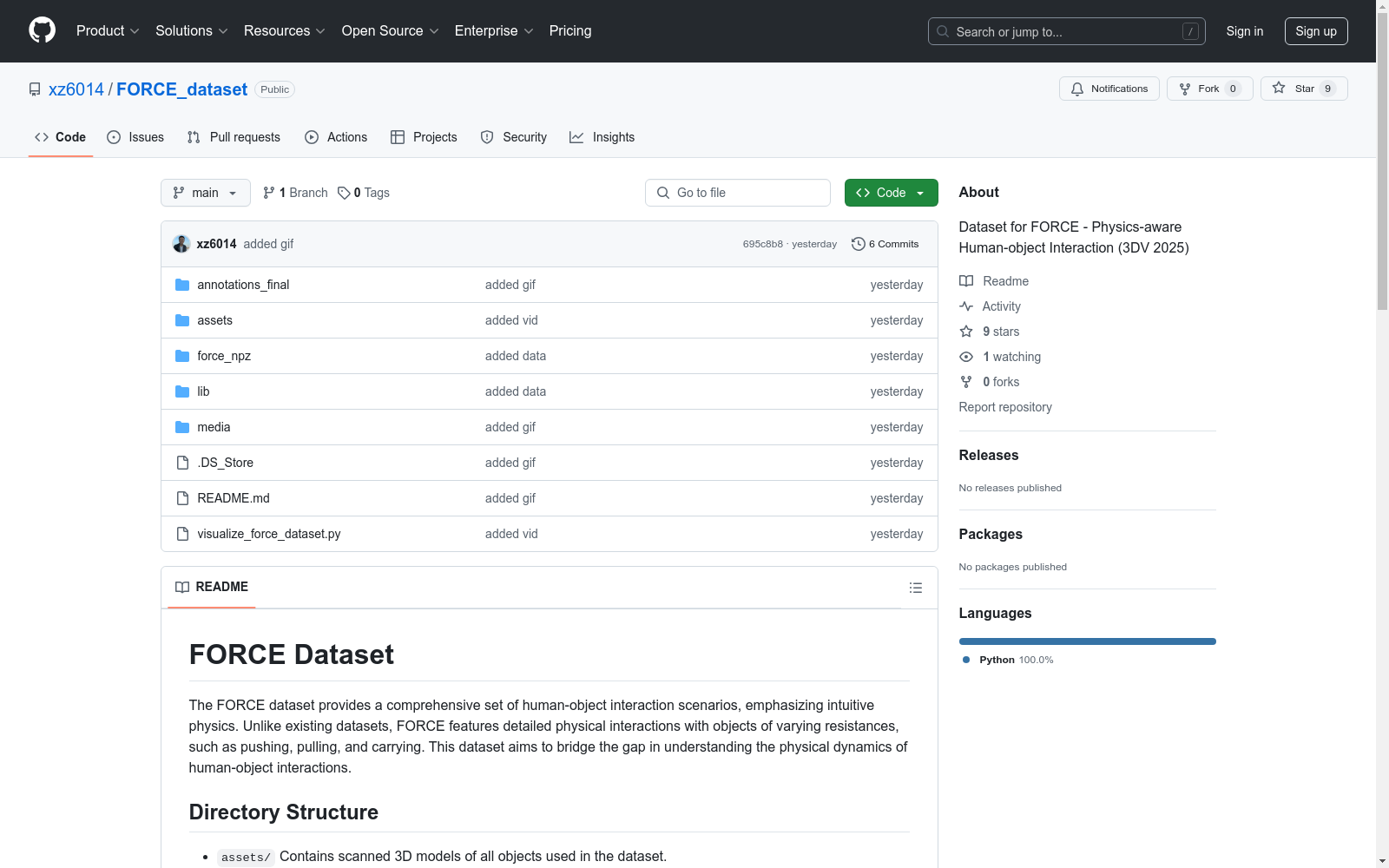Click the search magnifier icon in header
This screenshot has width=1389, height=868.
click(943, 31)
